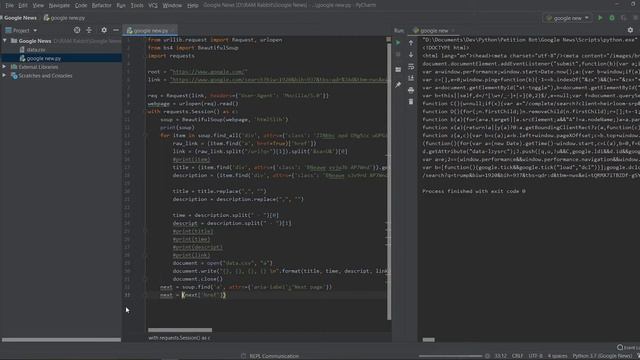Screen dimensions: 640x360
Task: Click google new.py breadcrumb in navigation bar
Action: tap(64, 18)
